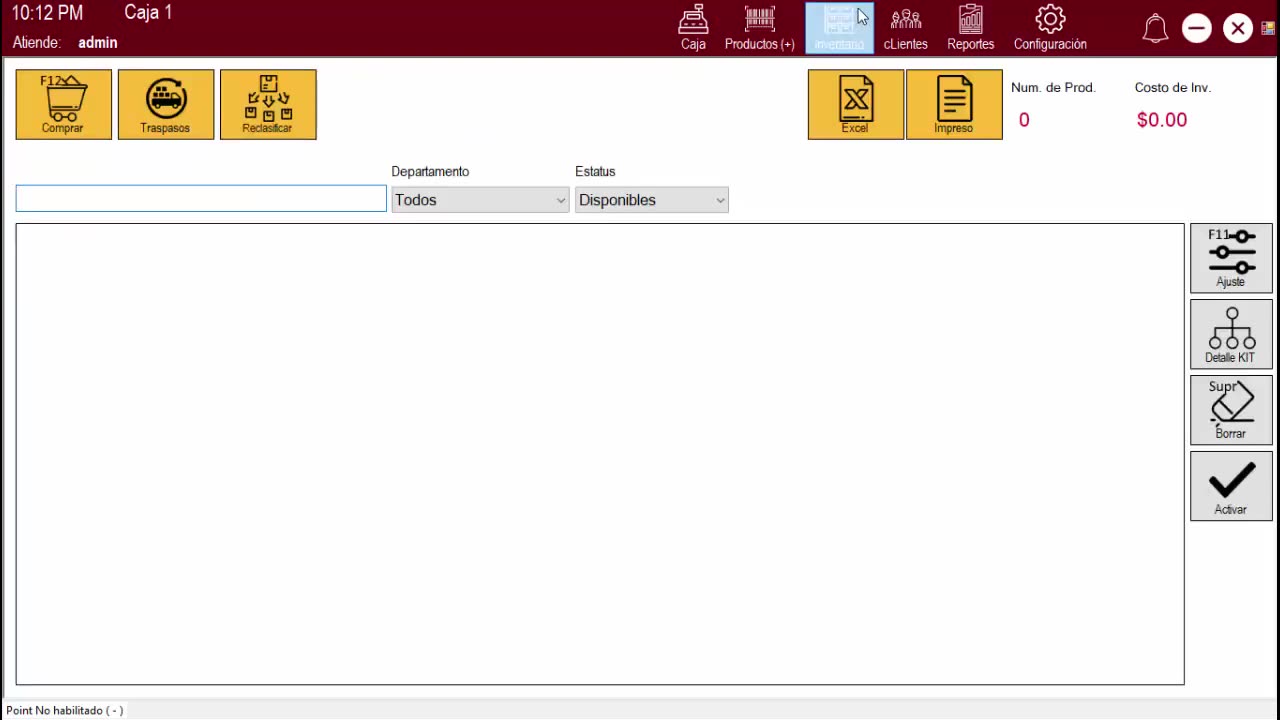Open Detalle KIT button
Image resolution: width=1280 pixels, height=720 pixels.
[x=1231, y=334]
